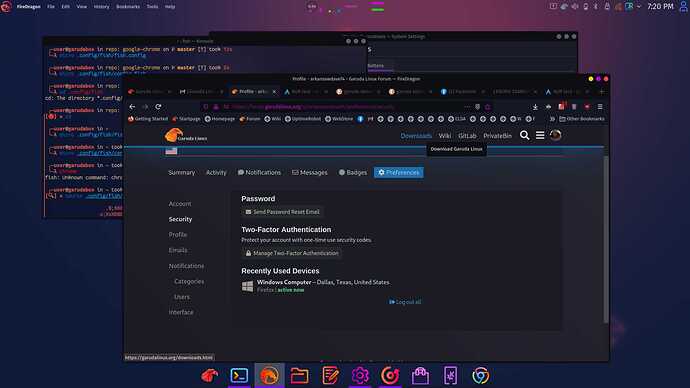Open the Edit menu
The width and height of the screenshot is (690, 388).
(66, 7)
